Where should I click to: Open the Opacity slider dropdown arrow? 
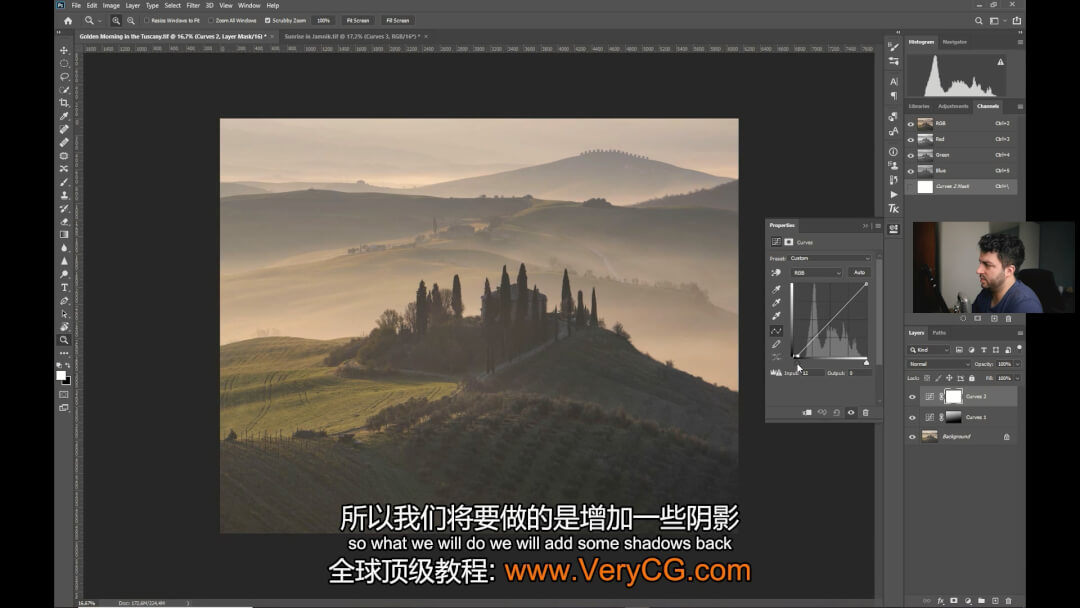coord(1017,364)
